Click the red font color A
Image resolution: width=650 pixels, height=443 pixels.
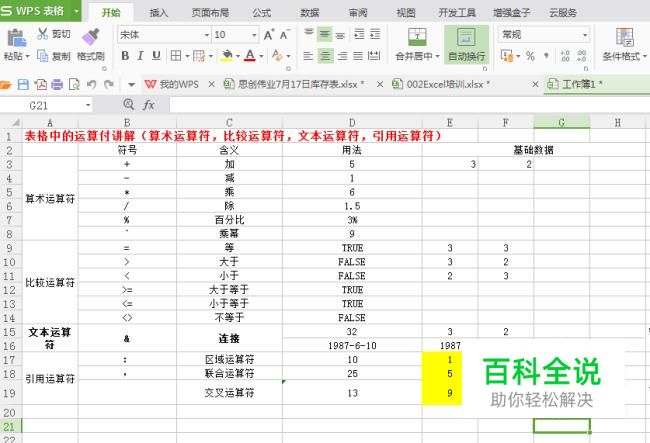click(250, 56)
